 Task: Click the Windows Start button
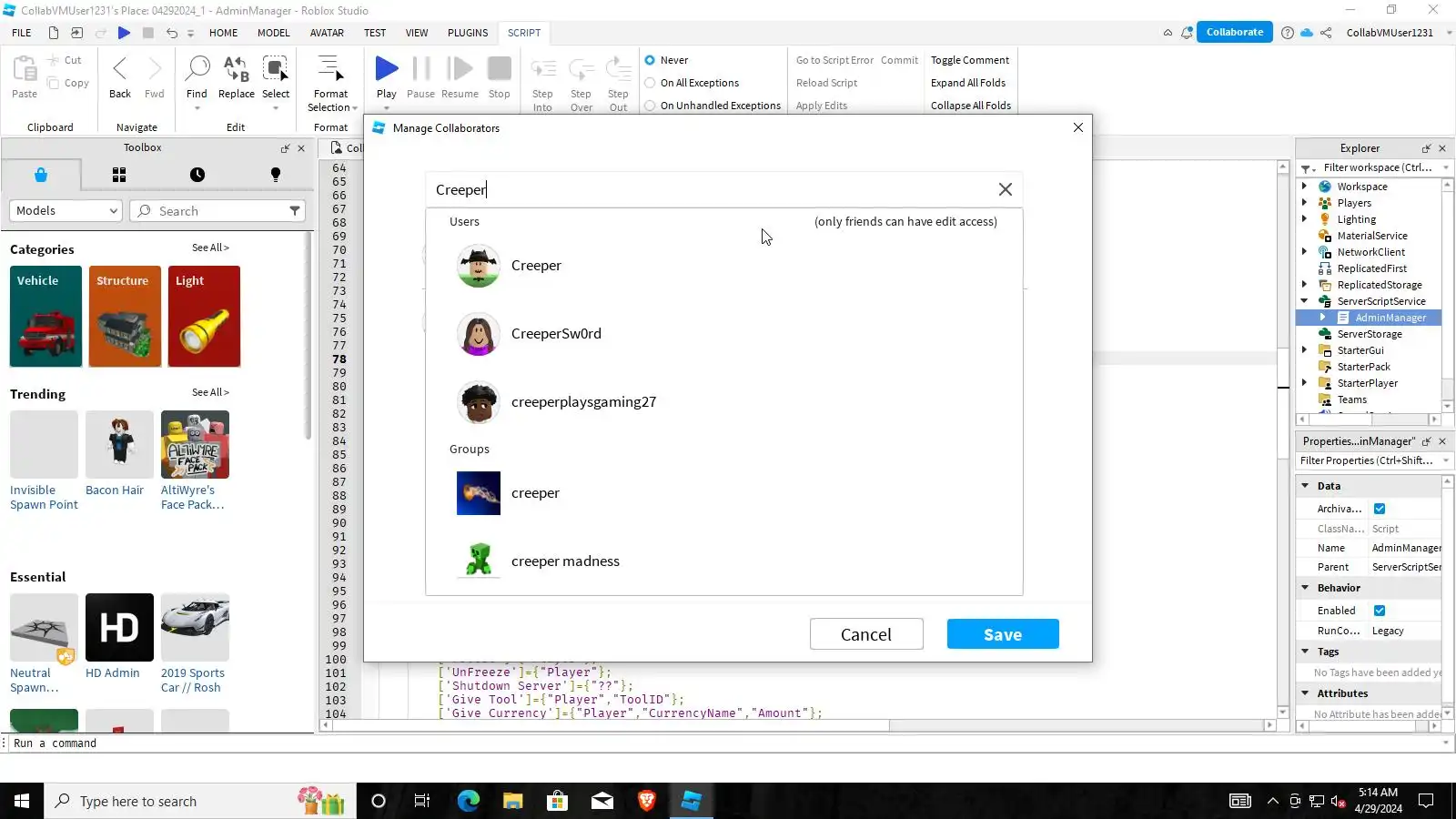pos(22,801)
